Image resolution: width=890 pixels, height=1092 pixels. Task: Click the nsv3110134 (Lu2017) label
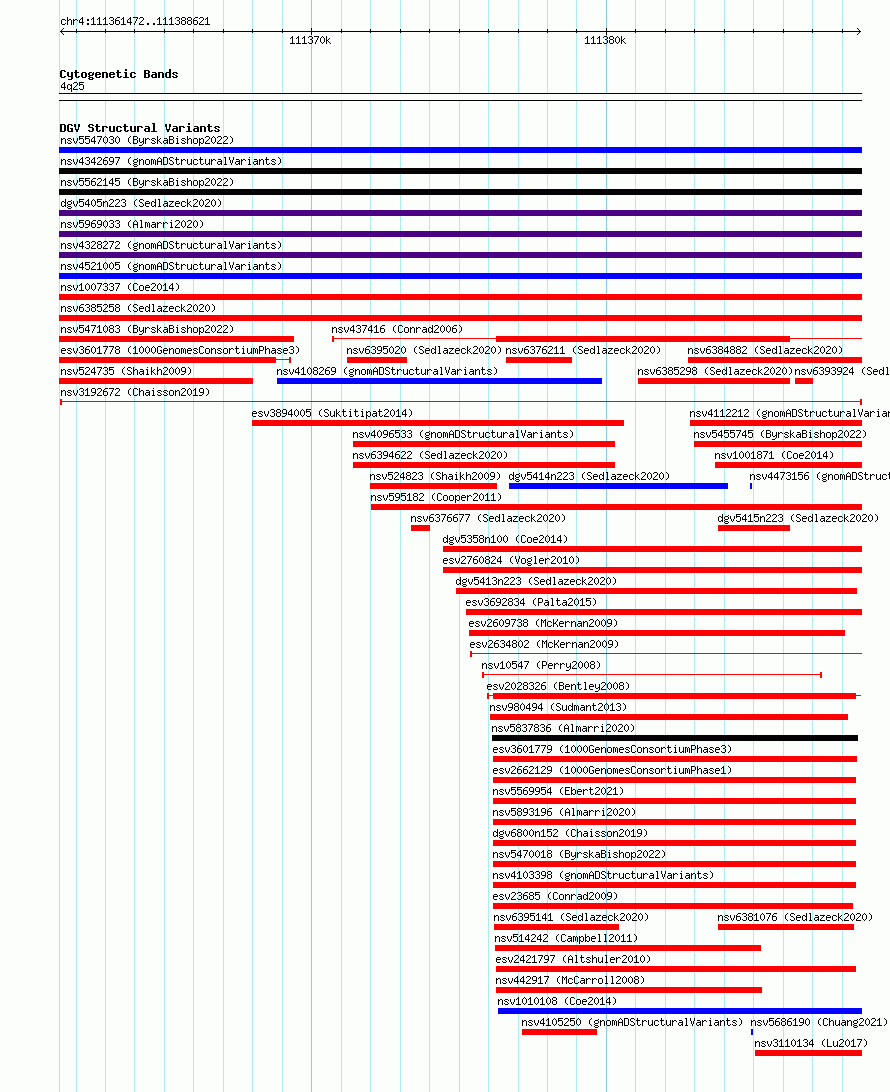(811, 1043)
